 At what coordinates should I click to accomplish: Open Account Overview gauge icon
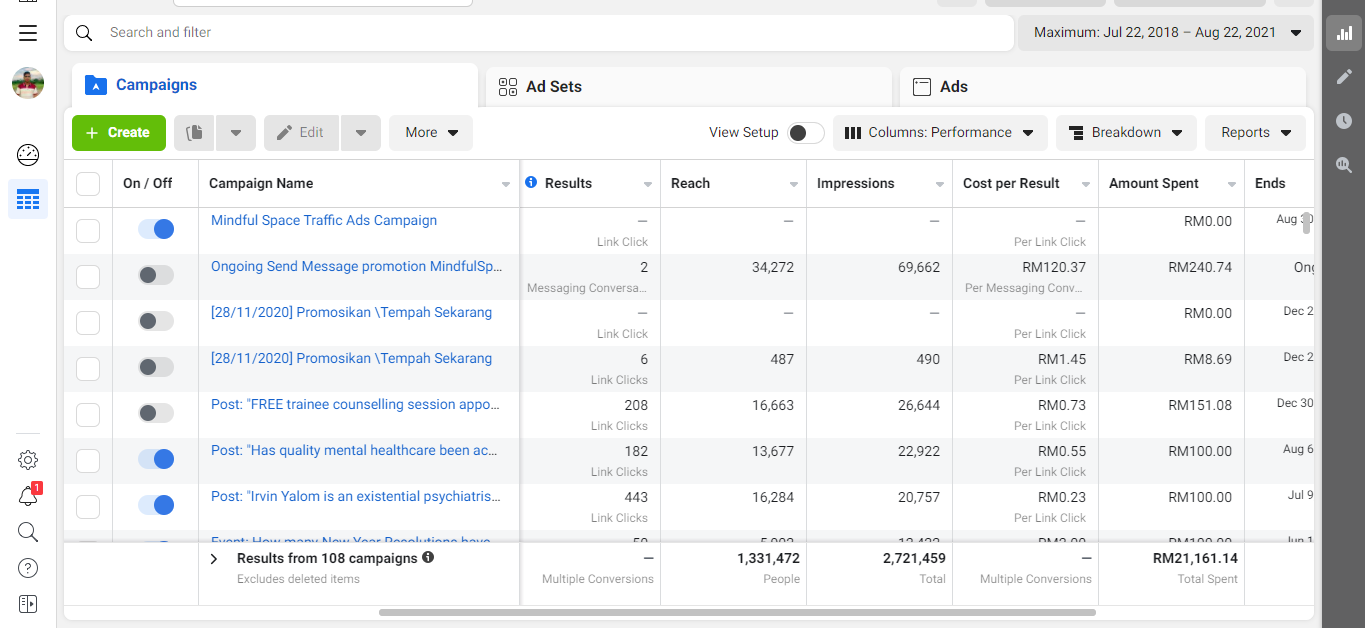pos(28,155)
